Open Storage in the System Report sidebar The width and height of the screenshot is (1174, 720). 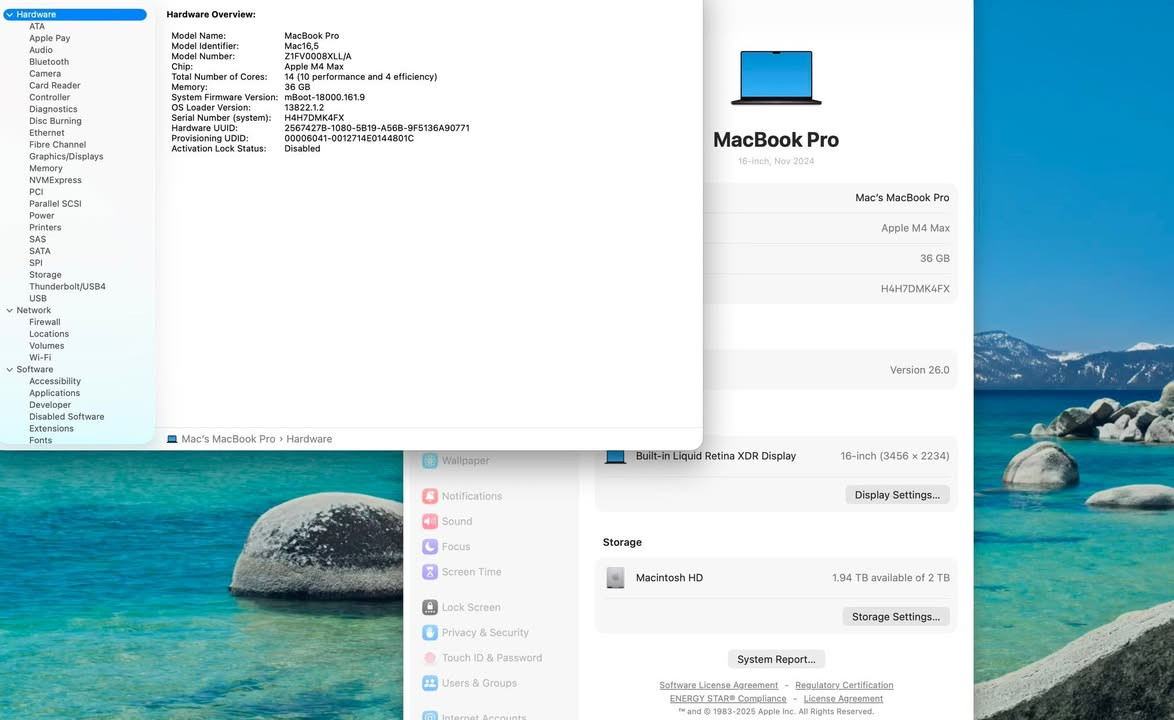[x=45, y=275]
